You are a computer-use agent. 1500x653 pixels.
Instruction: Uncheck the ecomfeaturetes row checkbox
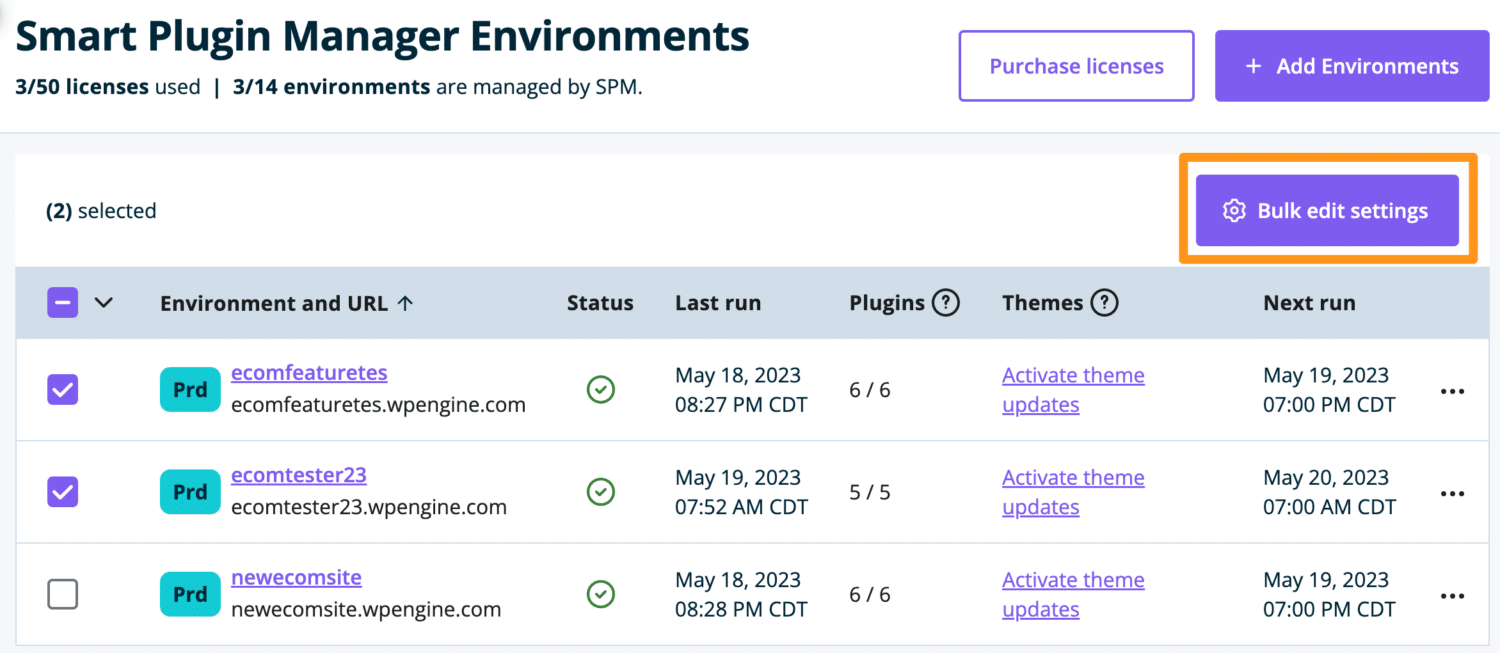[x=62, y=389]
